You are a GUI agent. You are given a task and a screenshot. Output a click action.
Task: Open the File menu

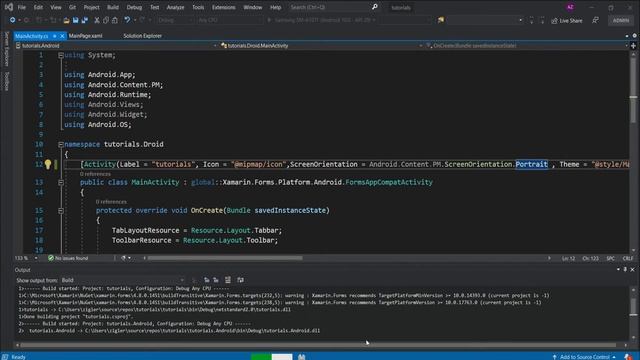pyautogui.click(x=22, y=7)
